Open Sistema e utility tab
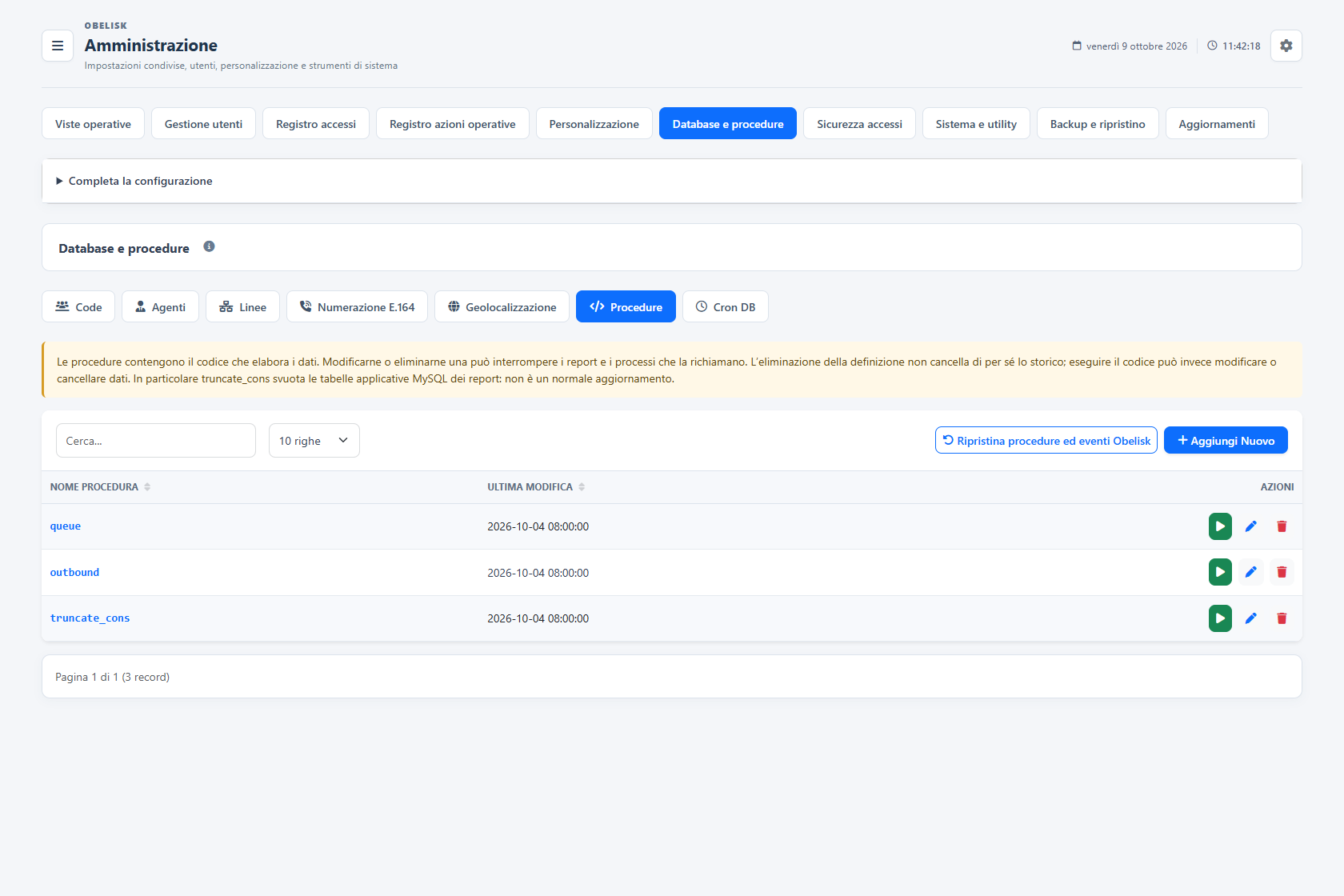 (976, 123)
